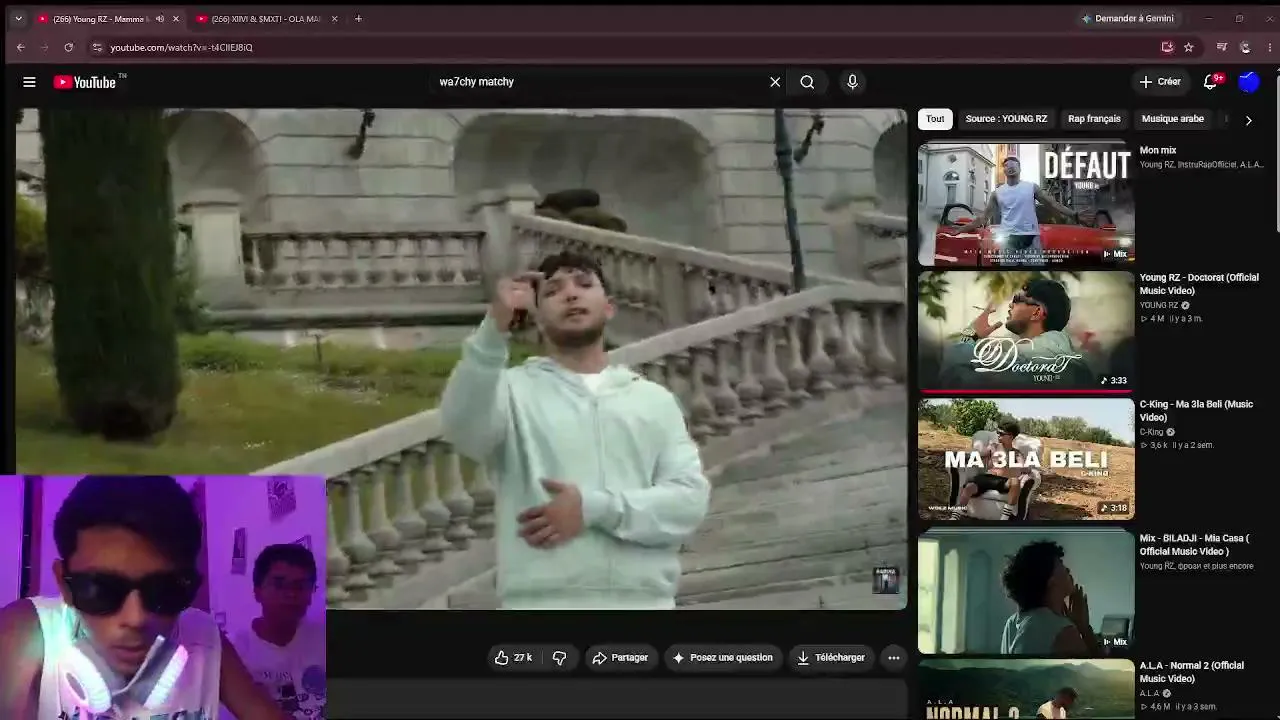The height and width of the screenshot is (720, 1280).
Task: Click the install app icon in address bar
Action: click(1167, 47)
